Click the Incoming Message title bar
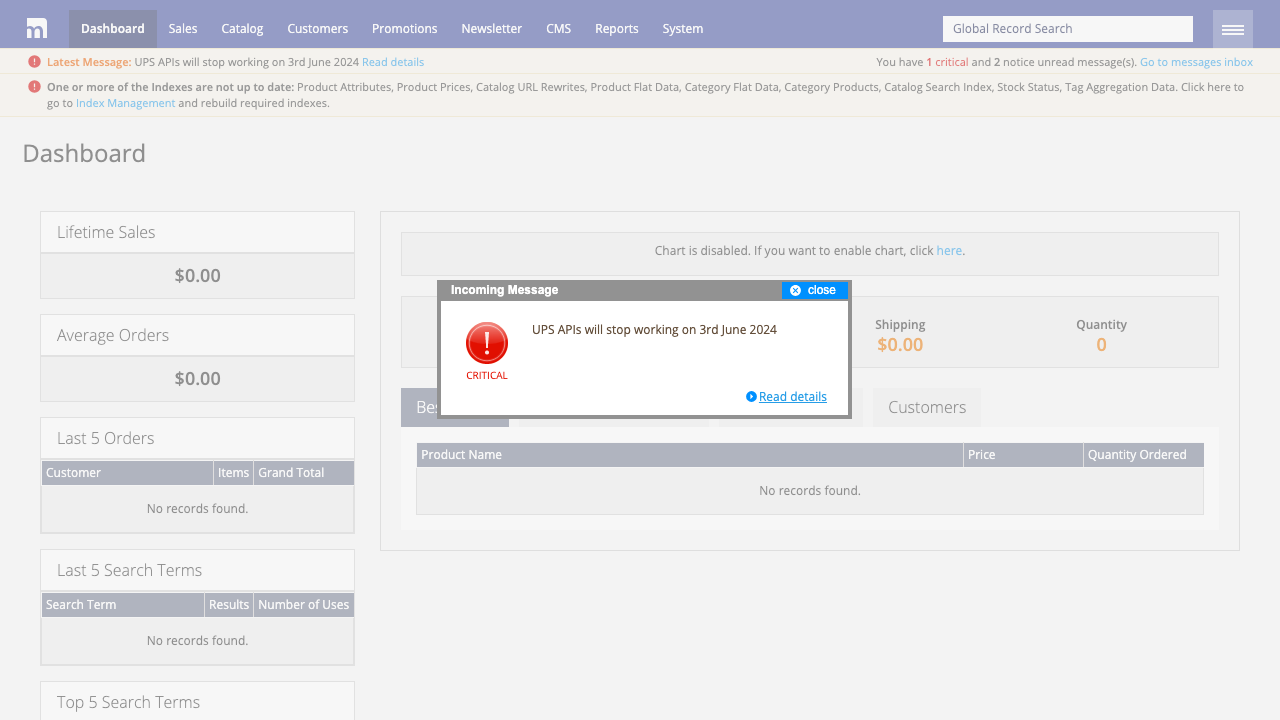Viewport: 1280px width, 720px height. (x=611, y=290)
